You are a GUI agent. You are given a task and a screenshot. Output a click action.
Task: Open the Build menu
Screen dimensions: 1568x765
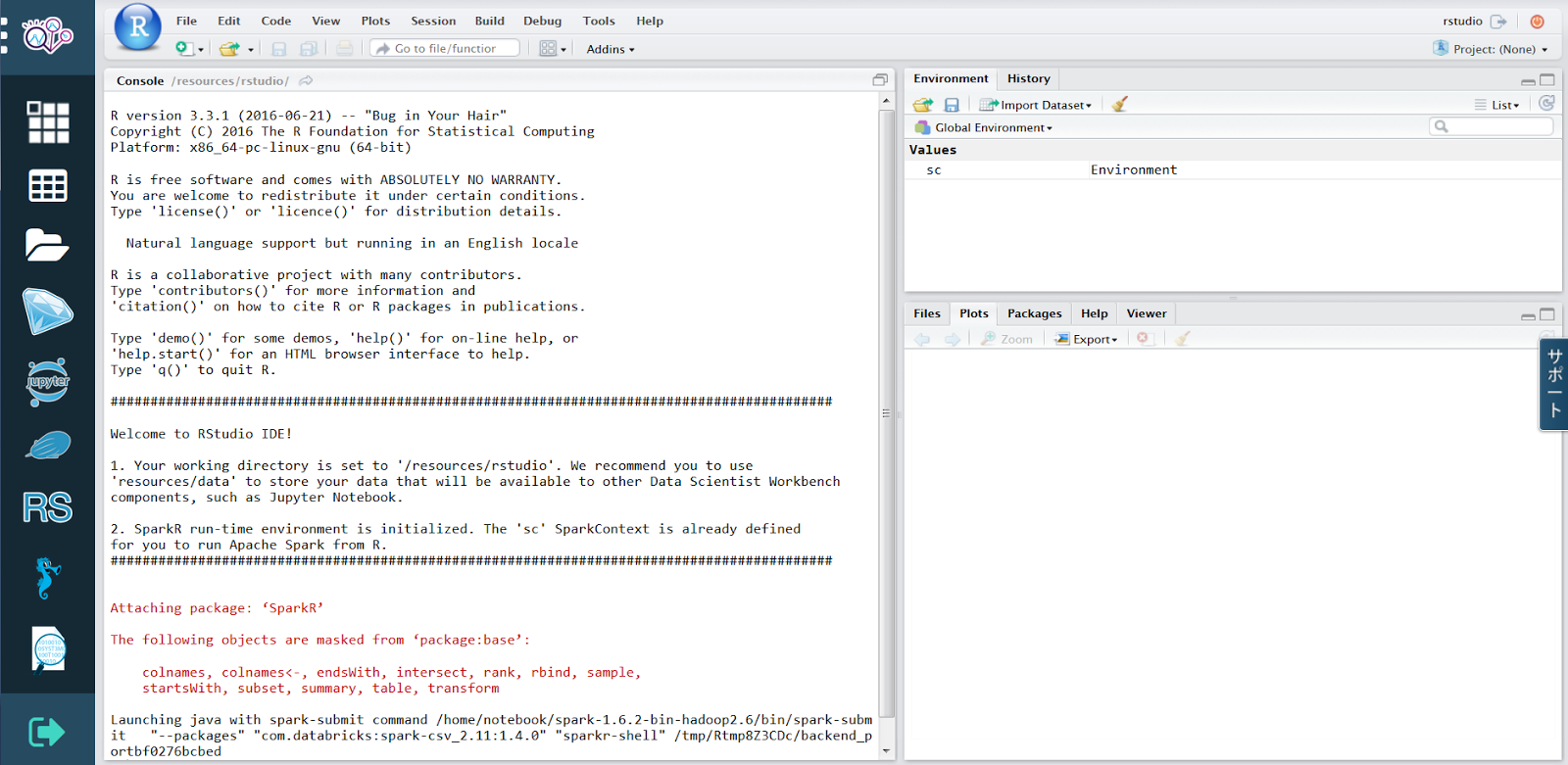coord(490,21)
